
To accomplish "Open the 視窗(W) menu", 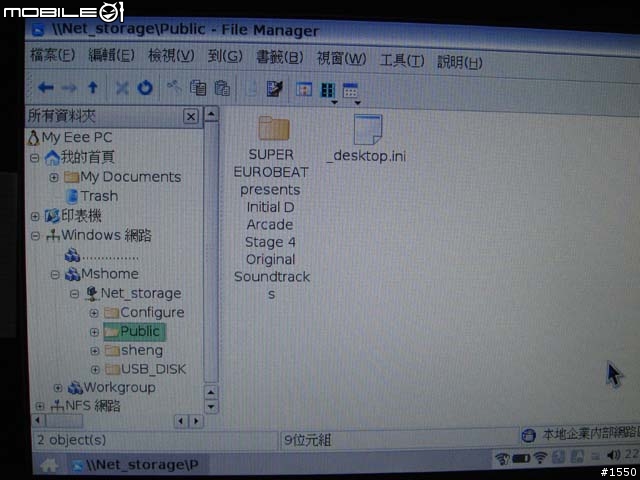I will [x=342, y=59].
